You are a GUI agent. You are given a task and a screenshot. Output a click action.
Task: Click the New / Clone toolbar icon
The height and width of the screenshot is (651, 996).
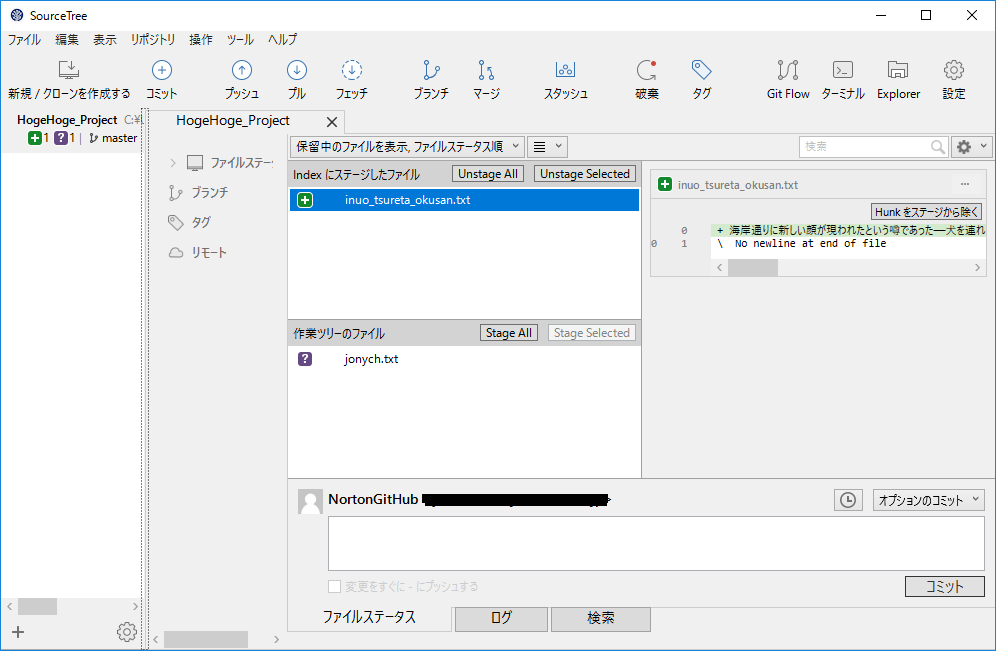(x=69, y=70)
